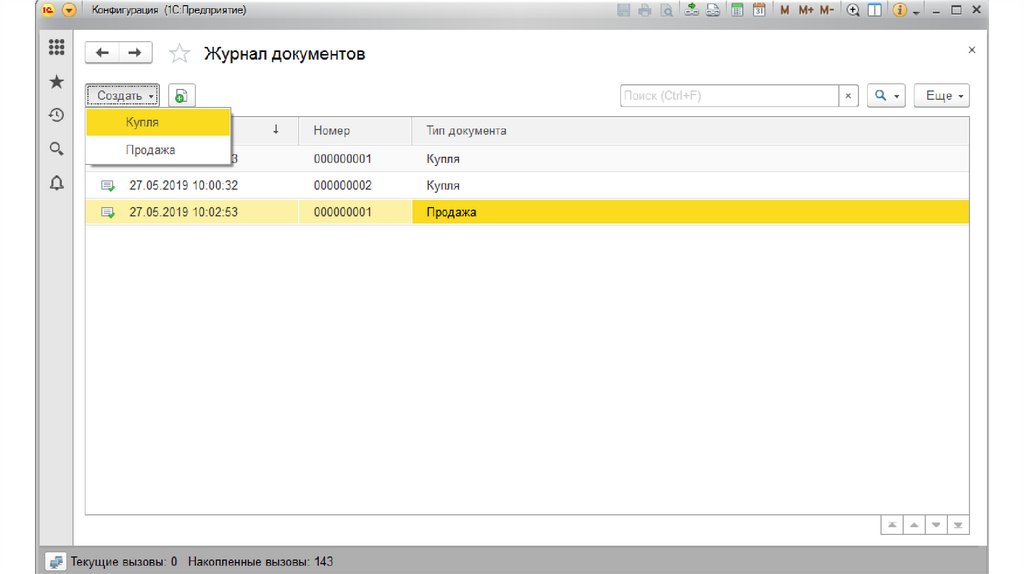Open Favorites star in the sidebar
Viewport: 1024px width, 574px height.
[57, 82]
